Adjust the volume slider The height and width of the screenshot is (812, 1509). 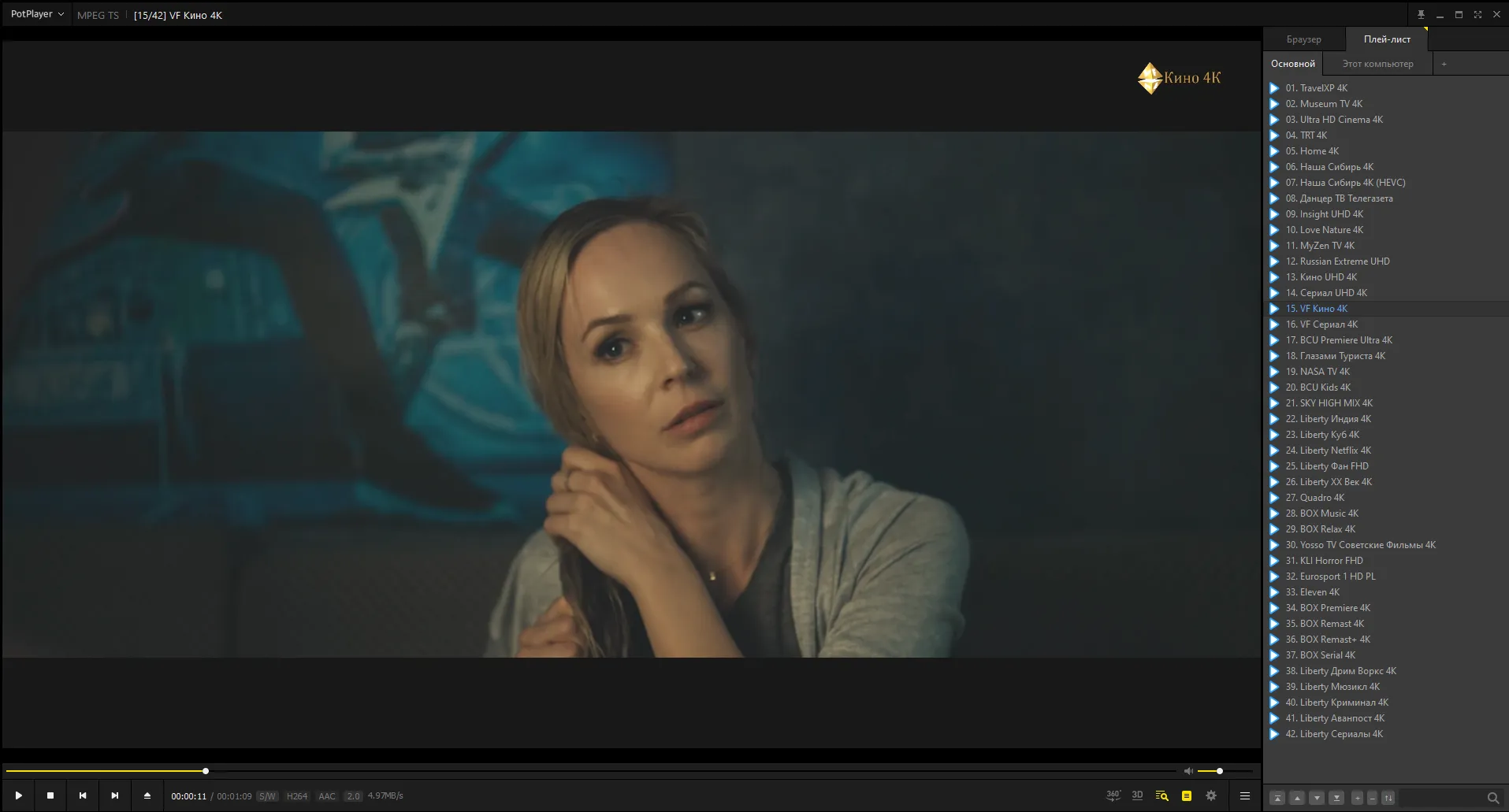pyautogui.click(x=1225, y=771)
